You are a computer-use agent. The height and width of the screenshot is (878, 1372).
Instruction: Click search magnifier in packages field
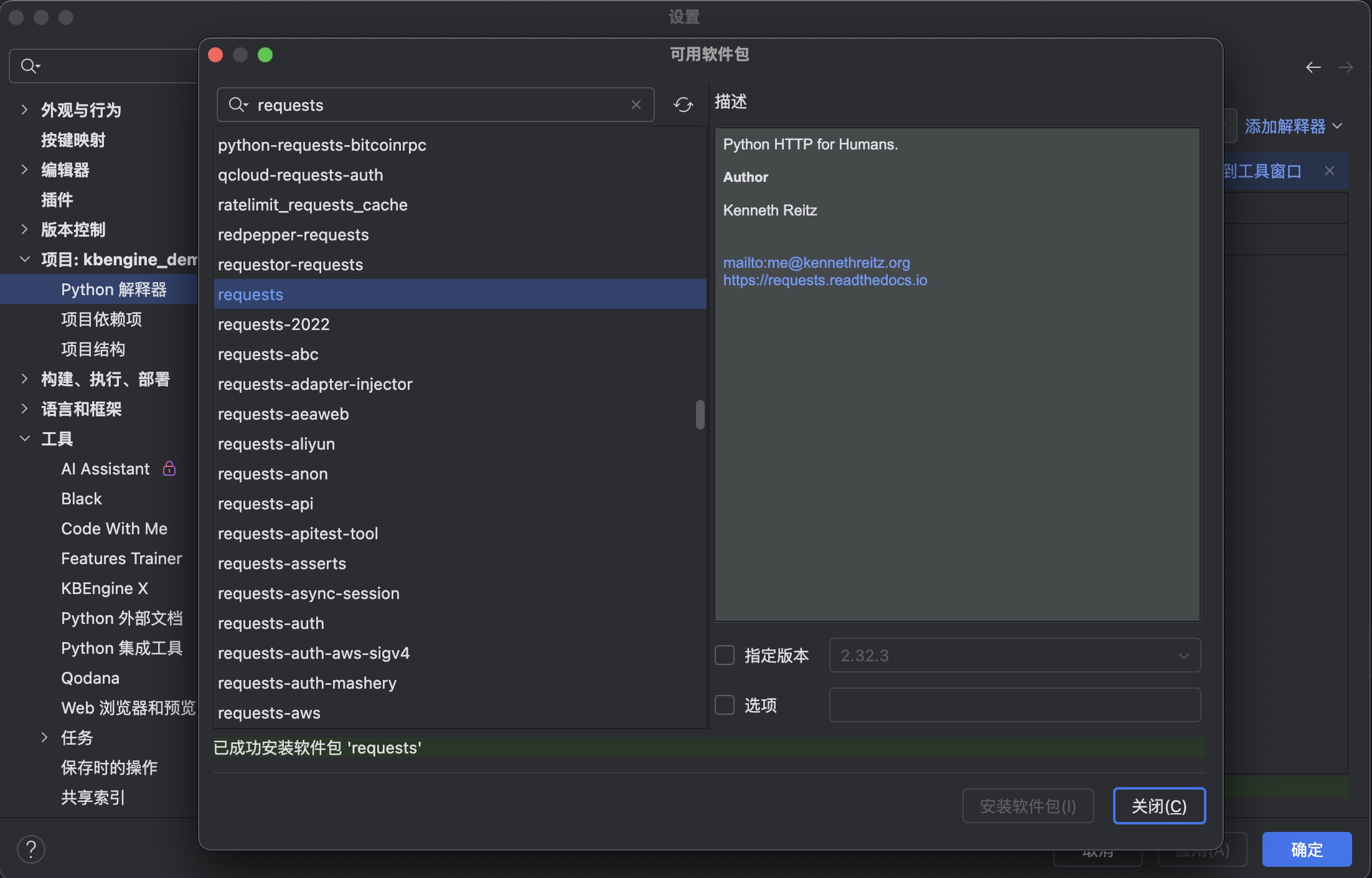(x=237, y=105)
